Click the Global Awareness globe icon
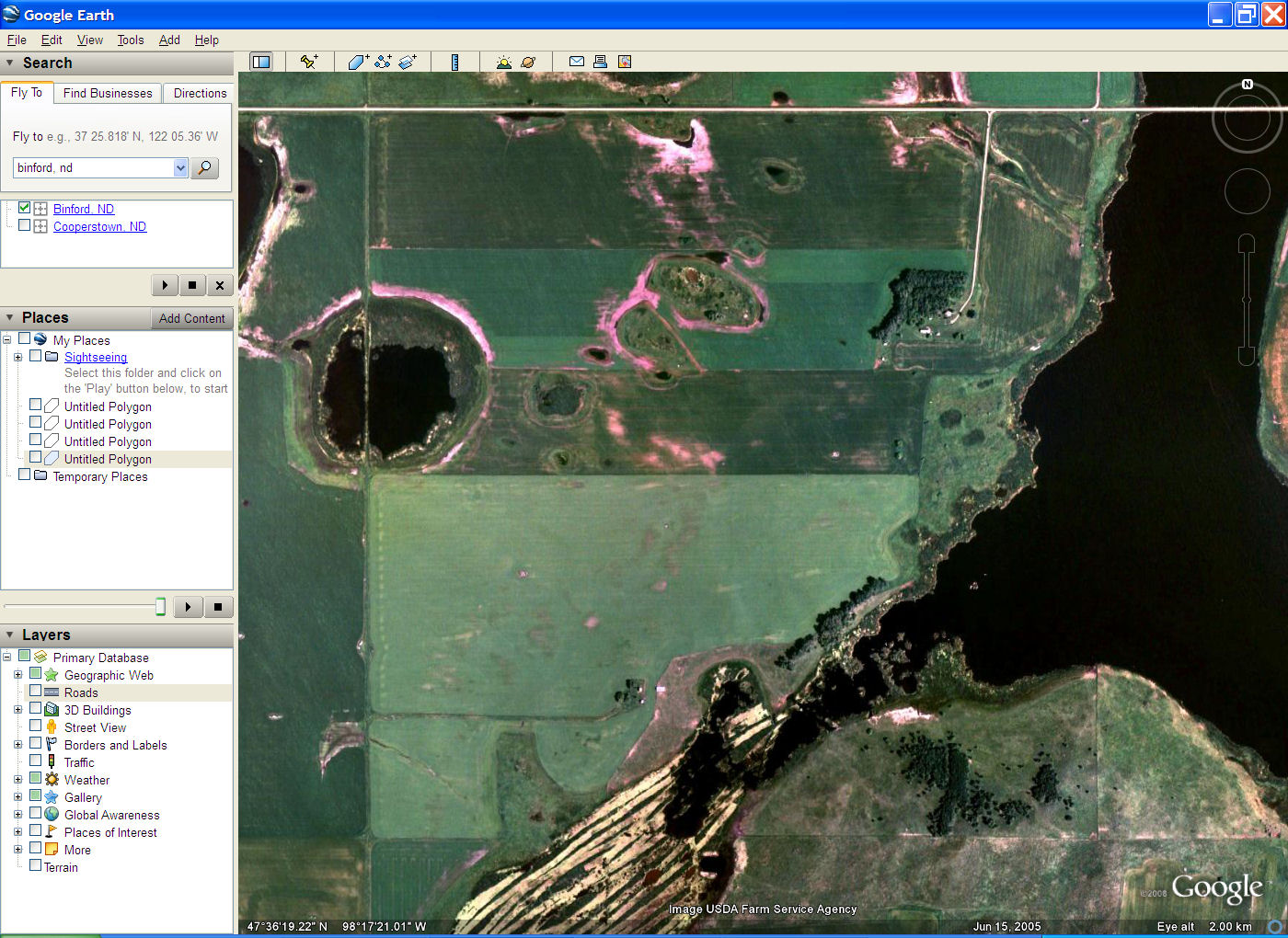This screenshot has width=1288, height=938. (52, 815)
